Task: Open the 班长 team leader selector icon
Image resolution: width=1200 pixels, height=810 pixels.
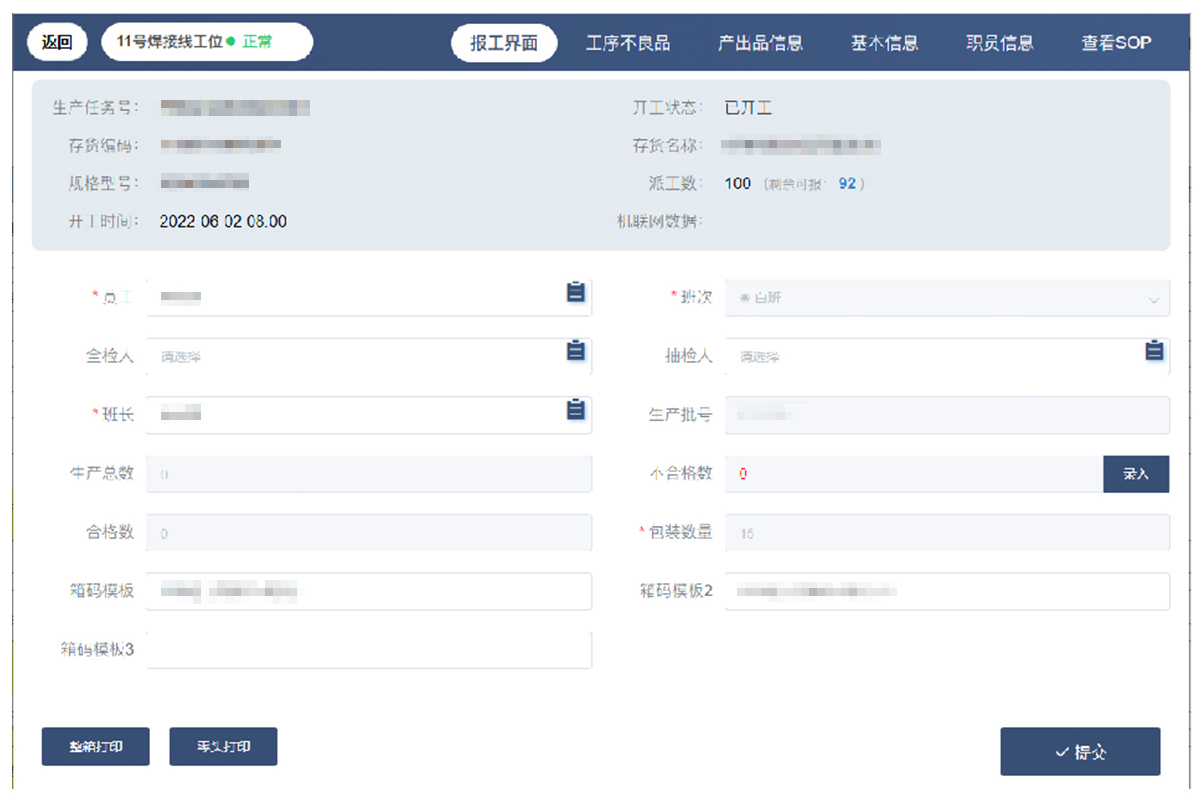Action: [x=575, y=413]
